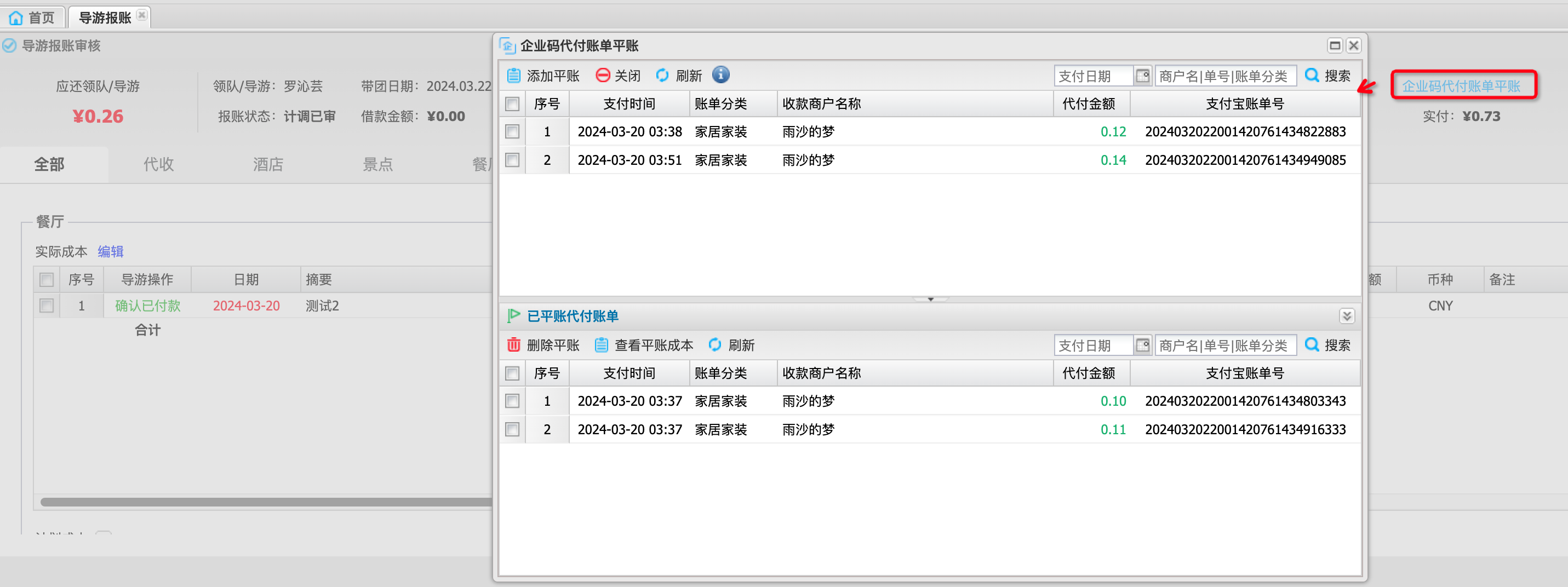Switch to the 代收 tab
Screen dimensions: 1568x587
[159, 164]
